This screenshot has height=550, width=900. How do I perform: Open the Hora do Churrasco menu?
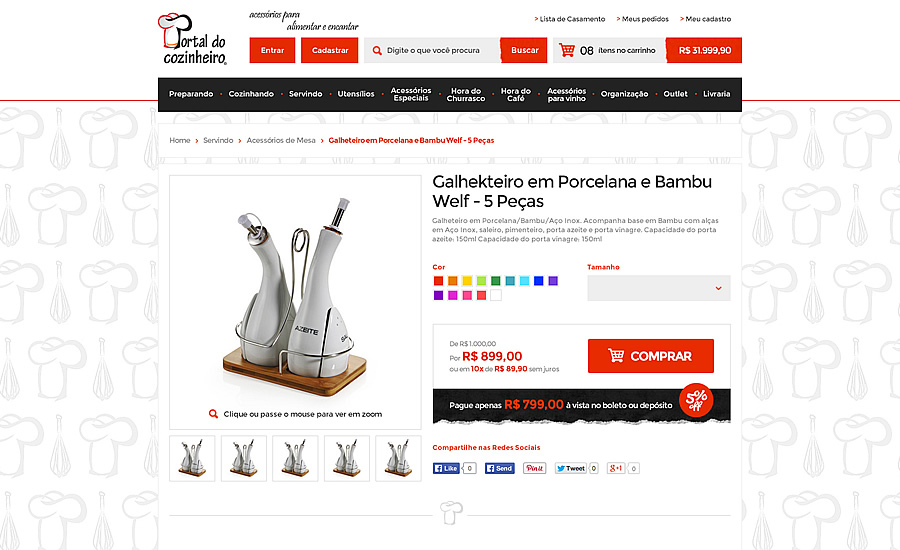click(x=465, y=95)
